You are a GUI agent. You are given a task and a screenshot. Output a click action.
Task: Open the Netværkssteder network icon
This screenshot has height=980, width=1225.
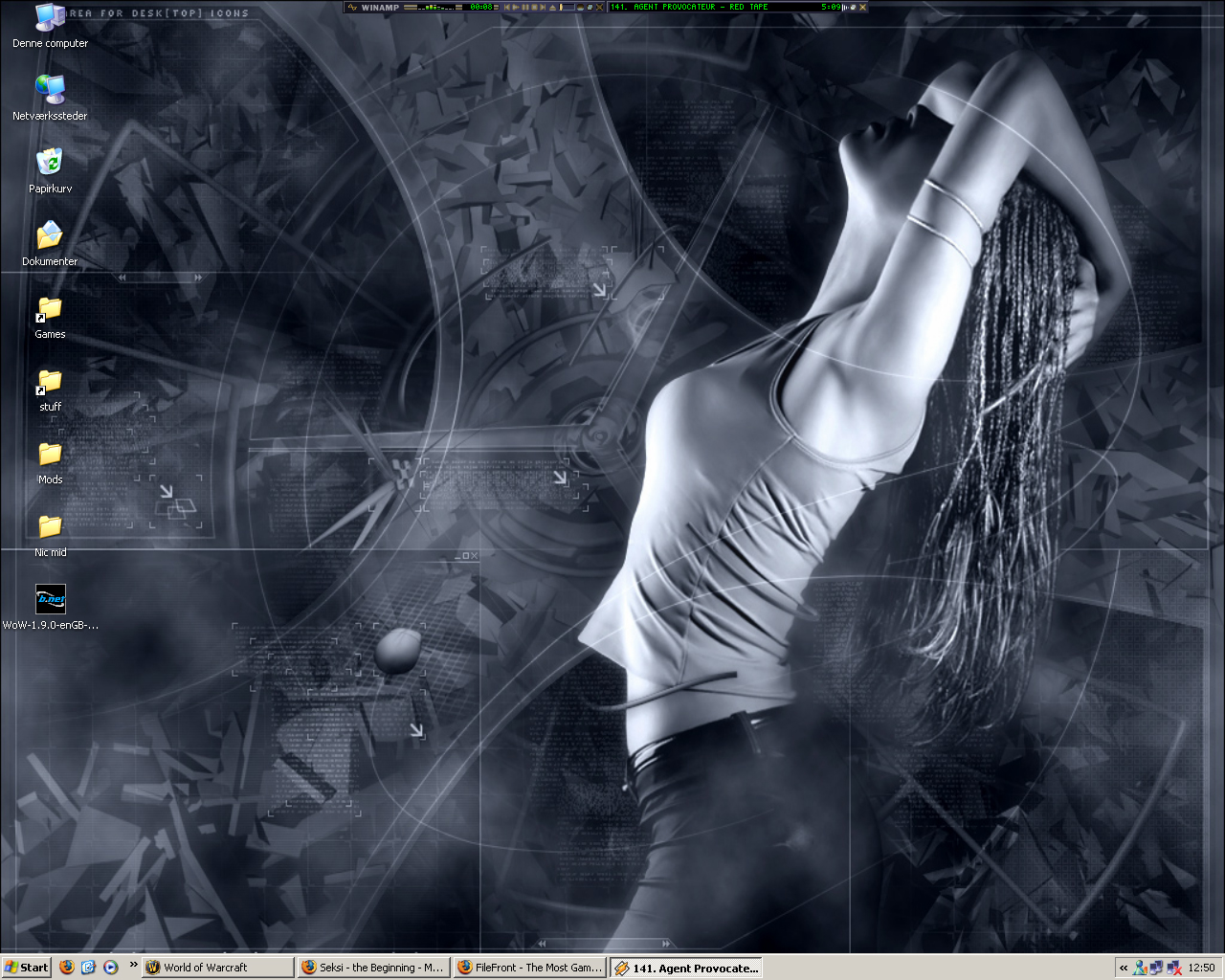click(50, 92)
